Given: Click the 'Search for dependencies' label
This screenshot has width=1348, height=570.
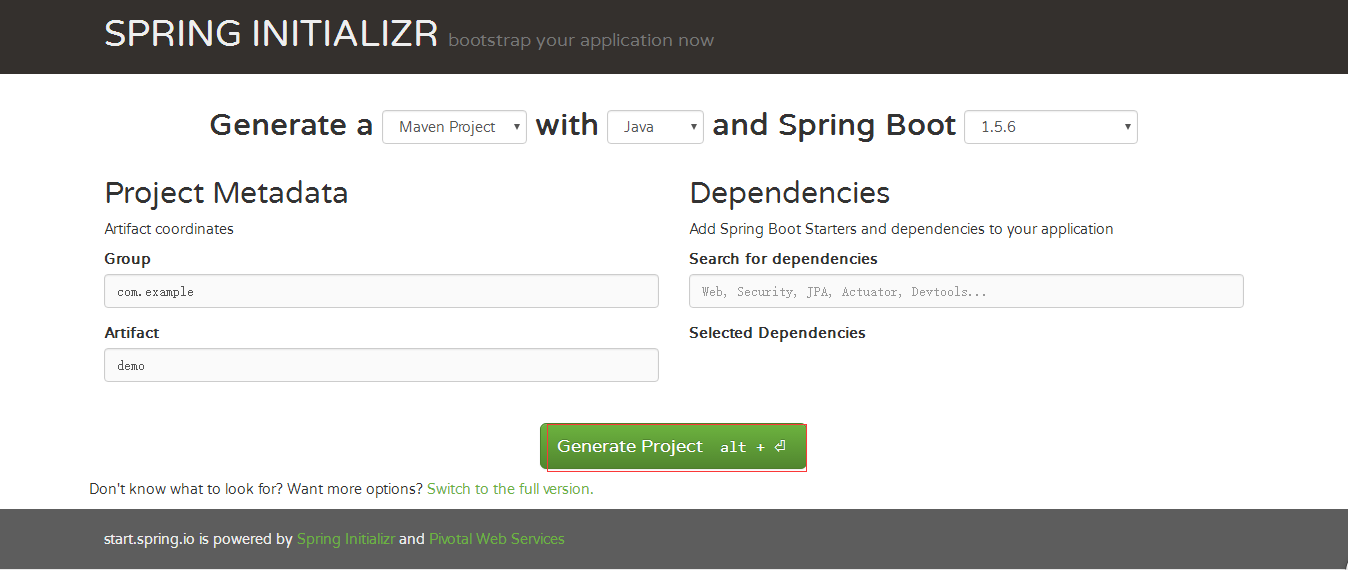Looking at the screenshot, I should tap(783, 259).
